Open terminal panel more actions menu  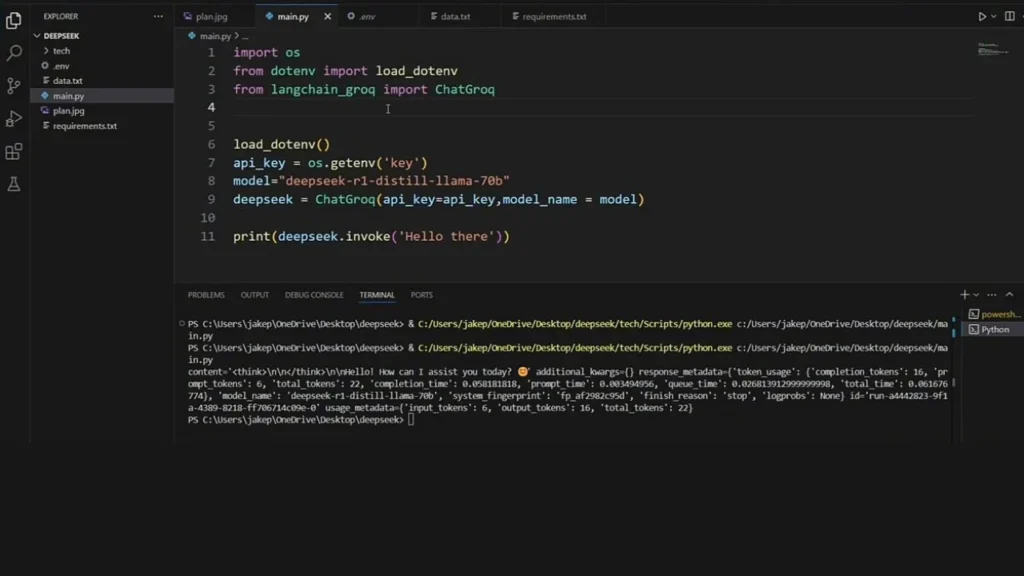[992, 295]
